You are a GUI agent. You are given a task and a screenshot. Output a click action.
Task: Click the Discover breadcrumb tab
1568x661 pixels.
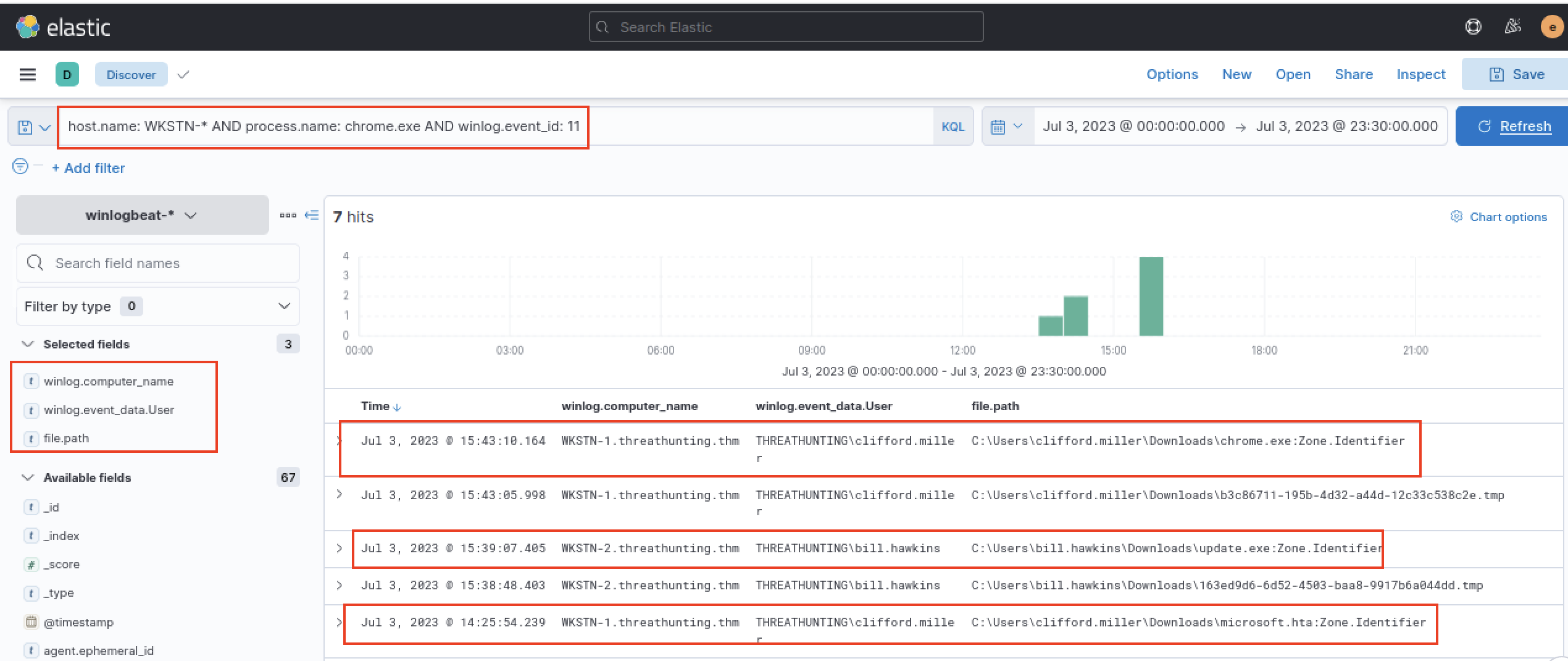(x=131, y=75)
